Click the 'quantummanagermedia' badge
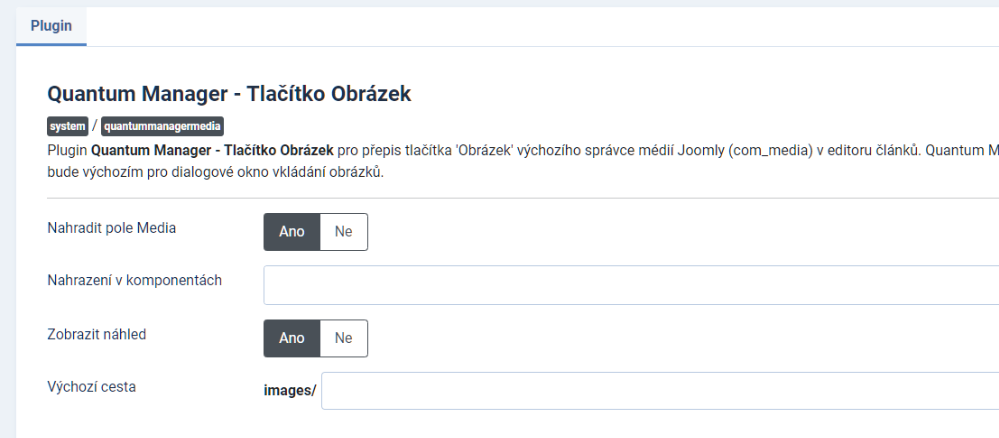Screen dimensions: 999x438 point(162,127)
